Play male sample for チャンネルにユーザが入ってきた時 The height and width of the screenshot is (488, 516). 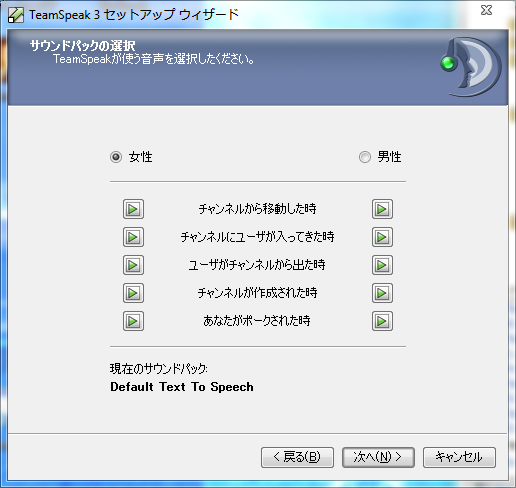(382, 237)
